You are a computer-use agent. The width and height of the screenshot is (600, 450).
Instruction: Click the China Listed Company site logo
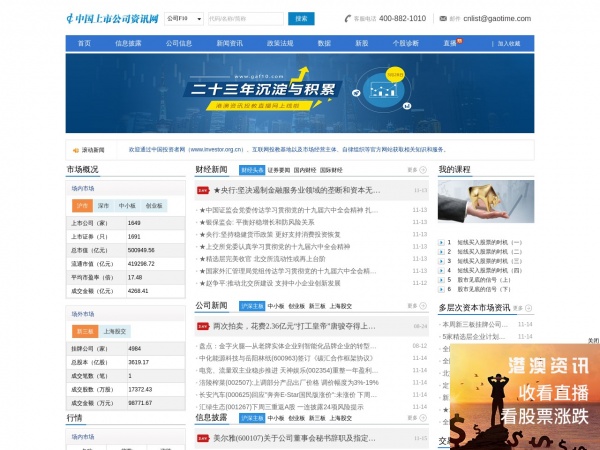pyautogui.click(x=112, y=18)
